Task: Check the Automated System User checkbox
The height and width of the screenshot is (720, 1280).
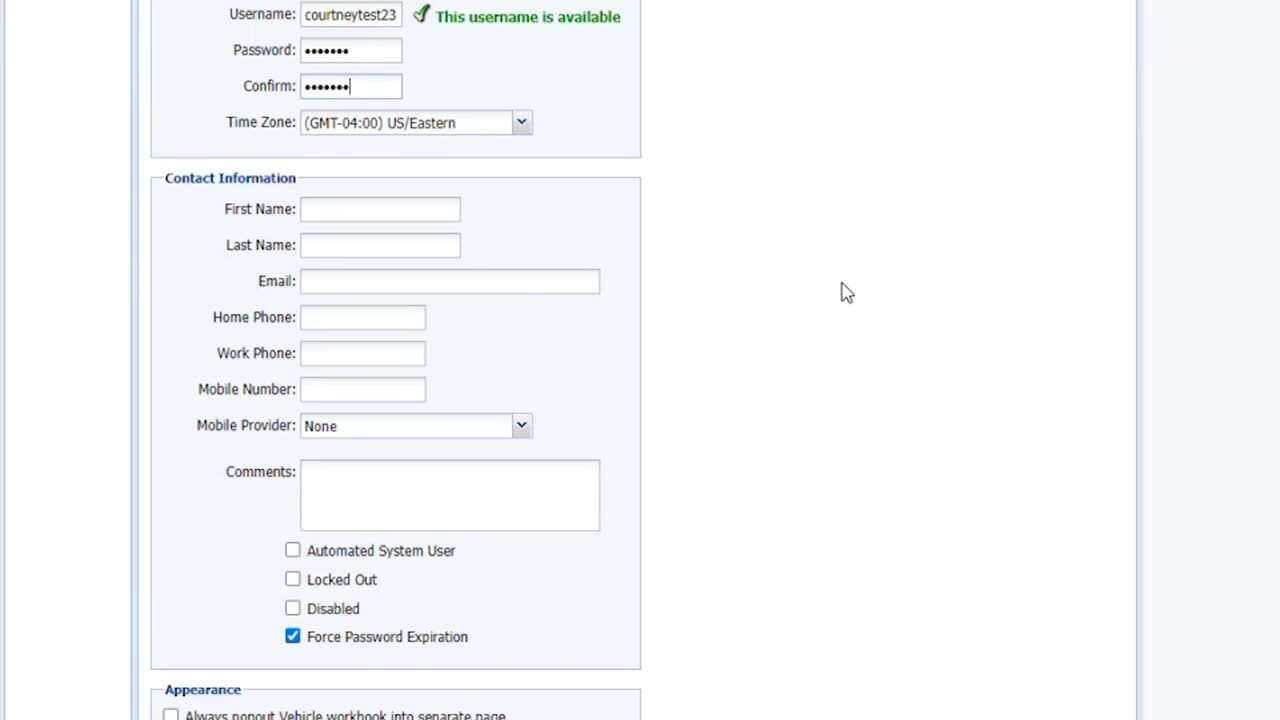Action: (292, 550)
